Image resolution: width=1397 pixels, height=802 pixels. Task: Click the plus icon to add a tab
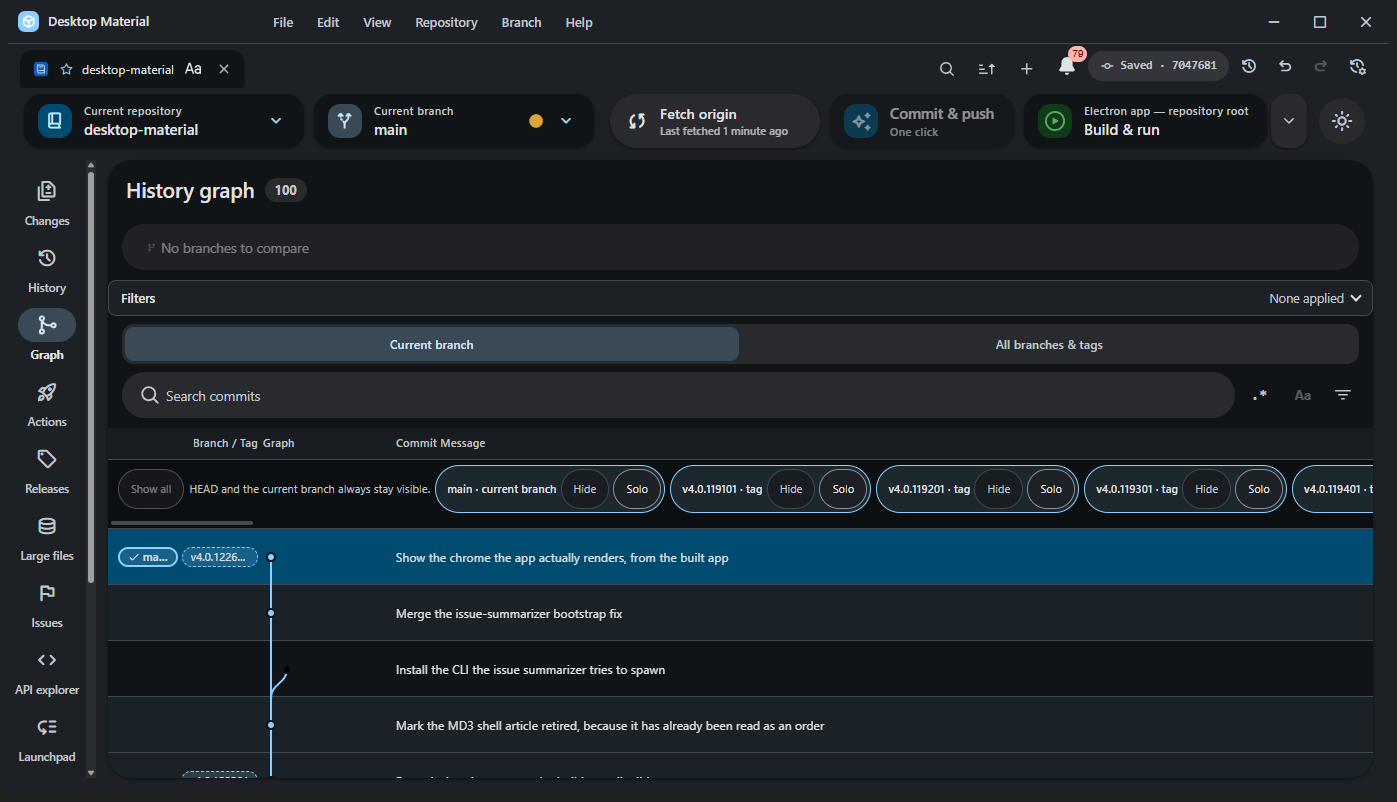tap(1026, 68)
